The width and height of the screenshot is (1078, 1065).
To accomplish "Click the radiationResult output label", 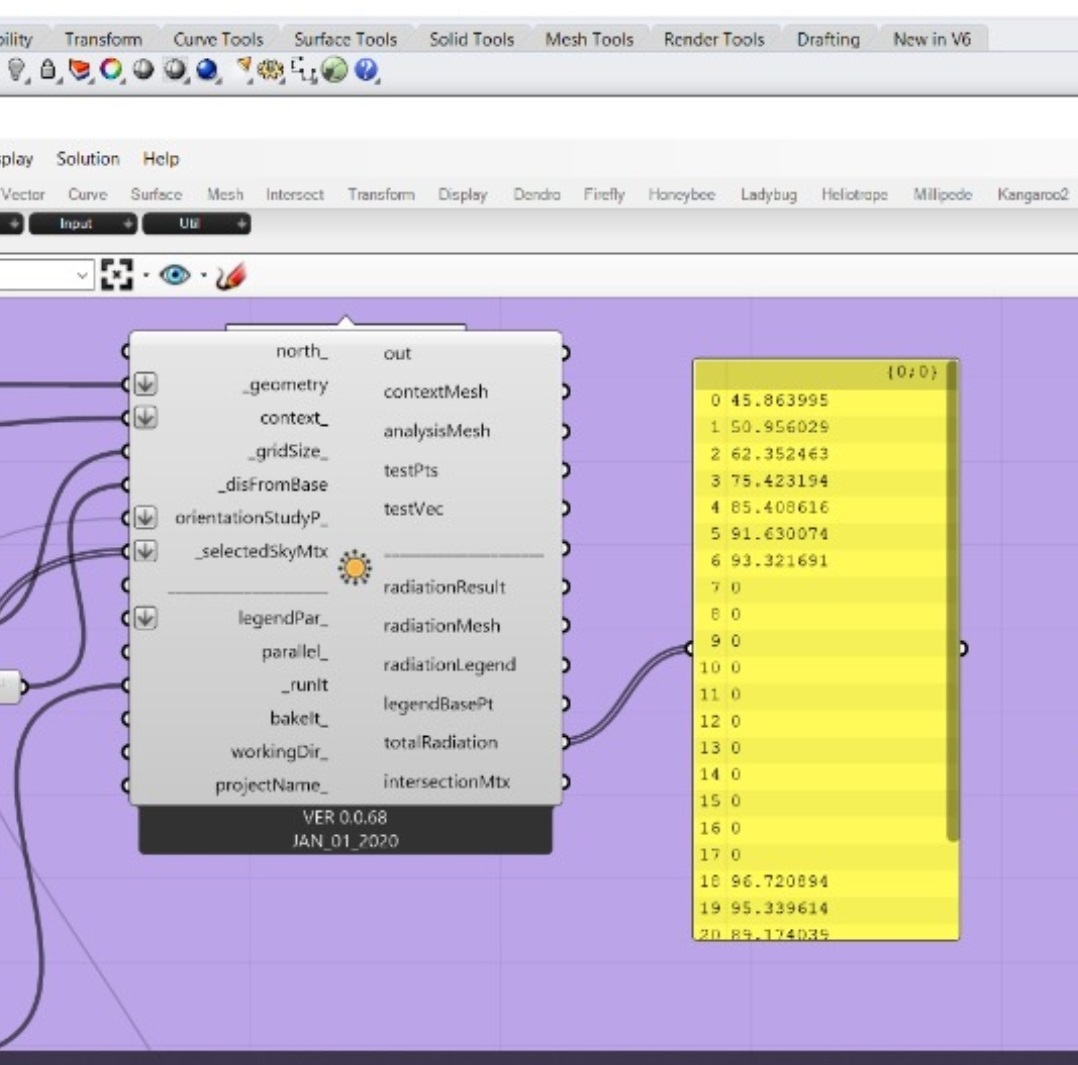I will (x=444, y=586).
